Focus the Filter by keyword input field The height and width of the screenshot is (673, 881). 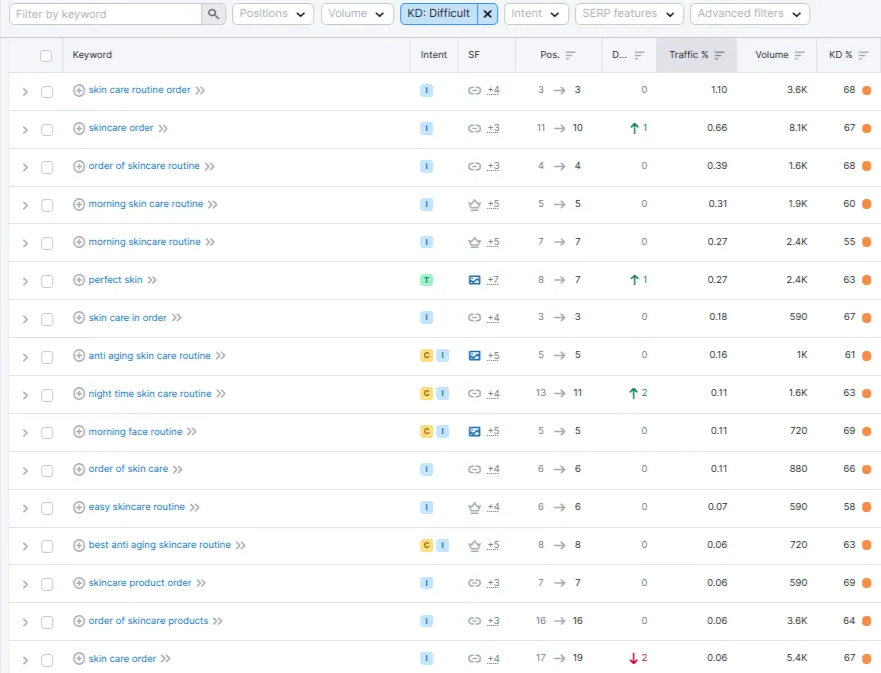[x=106, y=14]
